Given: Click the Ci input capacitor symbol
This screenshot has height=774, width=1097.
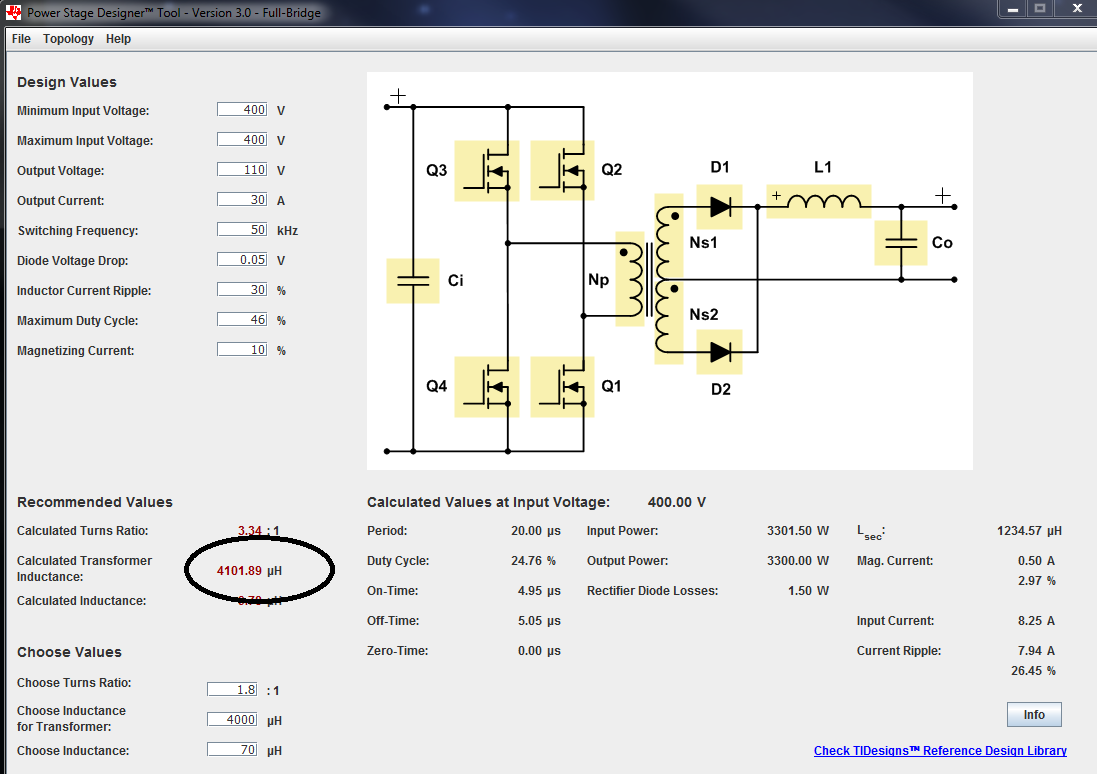Looking at the screenshot, I should pos(413,281).
